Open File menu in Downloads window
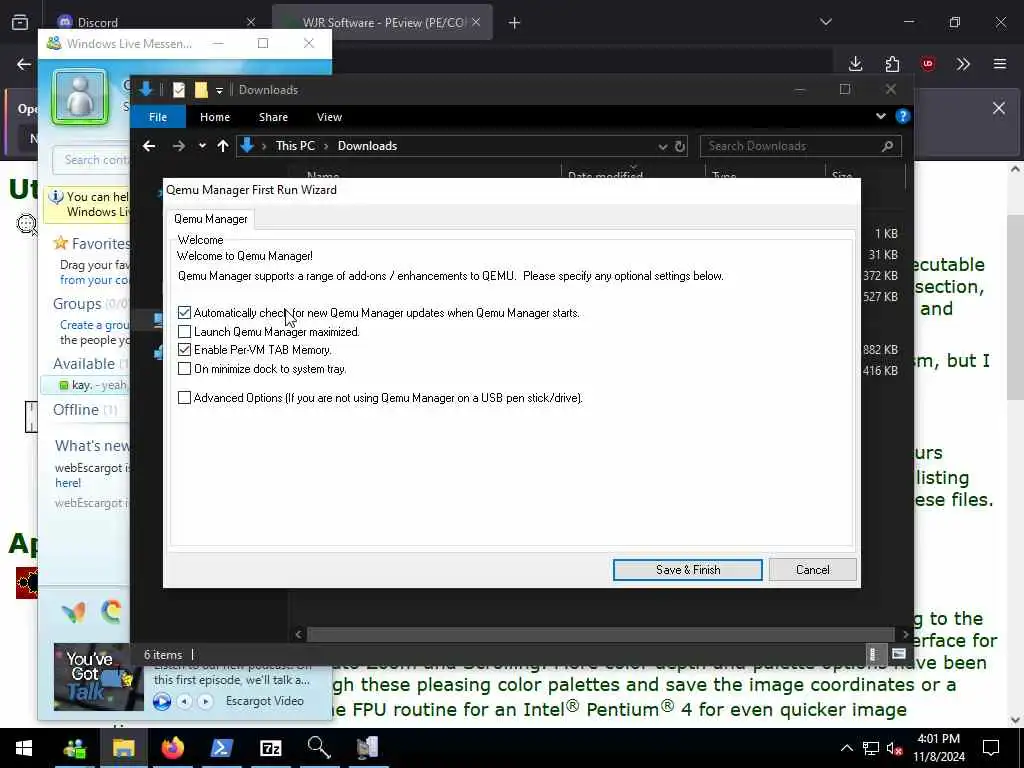The image size is (1024, 768). (158, 117)
